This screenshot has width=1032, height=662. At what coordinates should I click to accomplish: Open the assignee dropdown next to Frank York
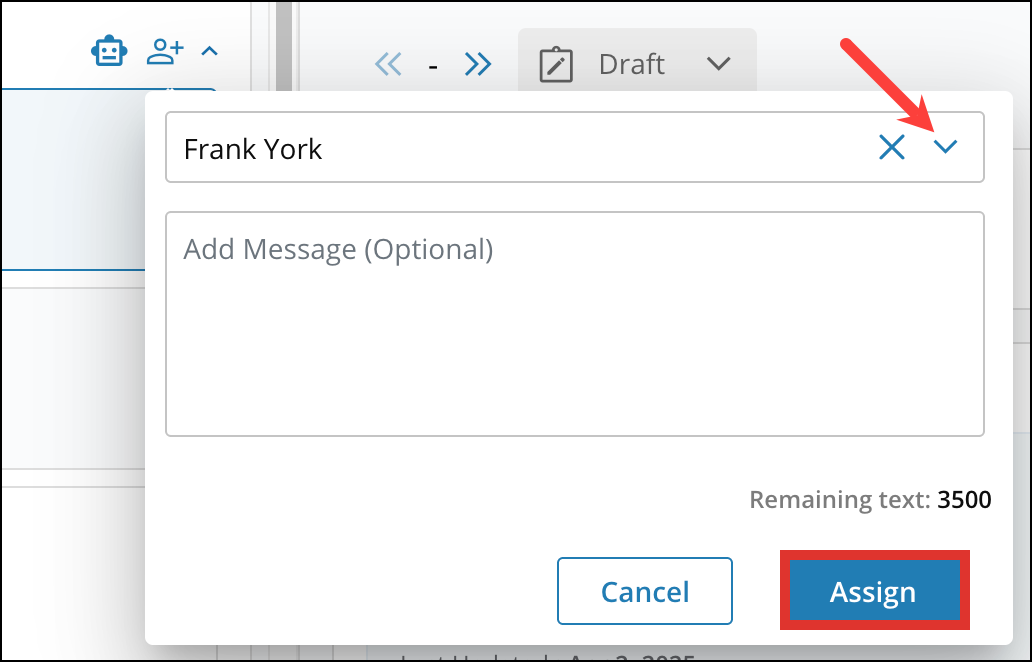[x=946, y=147]
